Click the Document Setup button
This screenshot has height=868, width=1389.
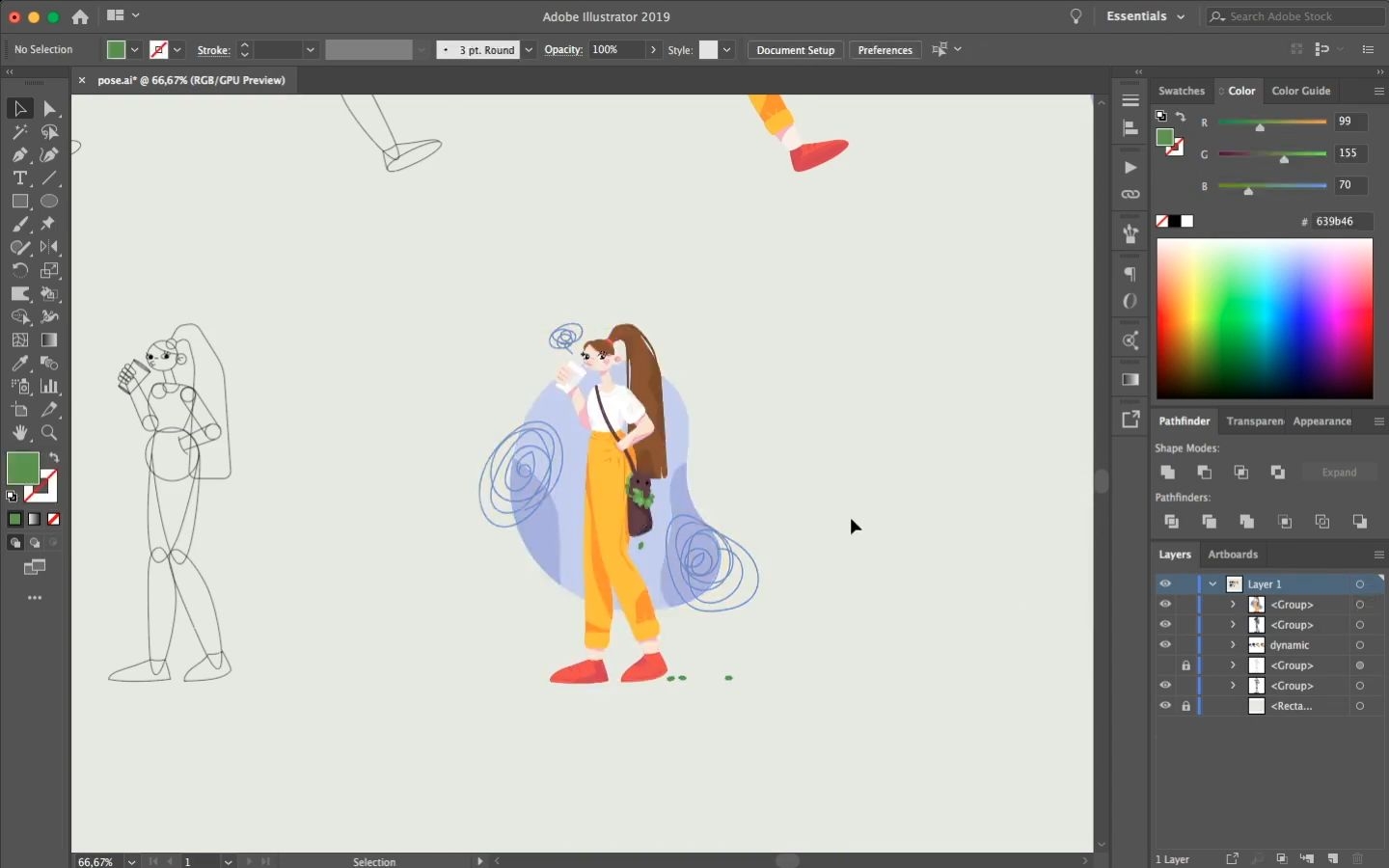pos(796,50)
